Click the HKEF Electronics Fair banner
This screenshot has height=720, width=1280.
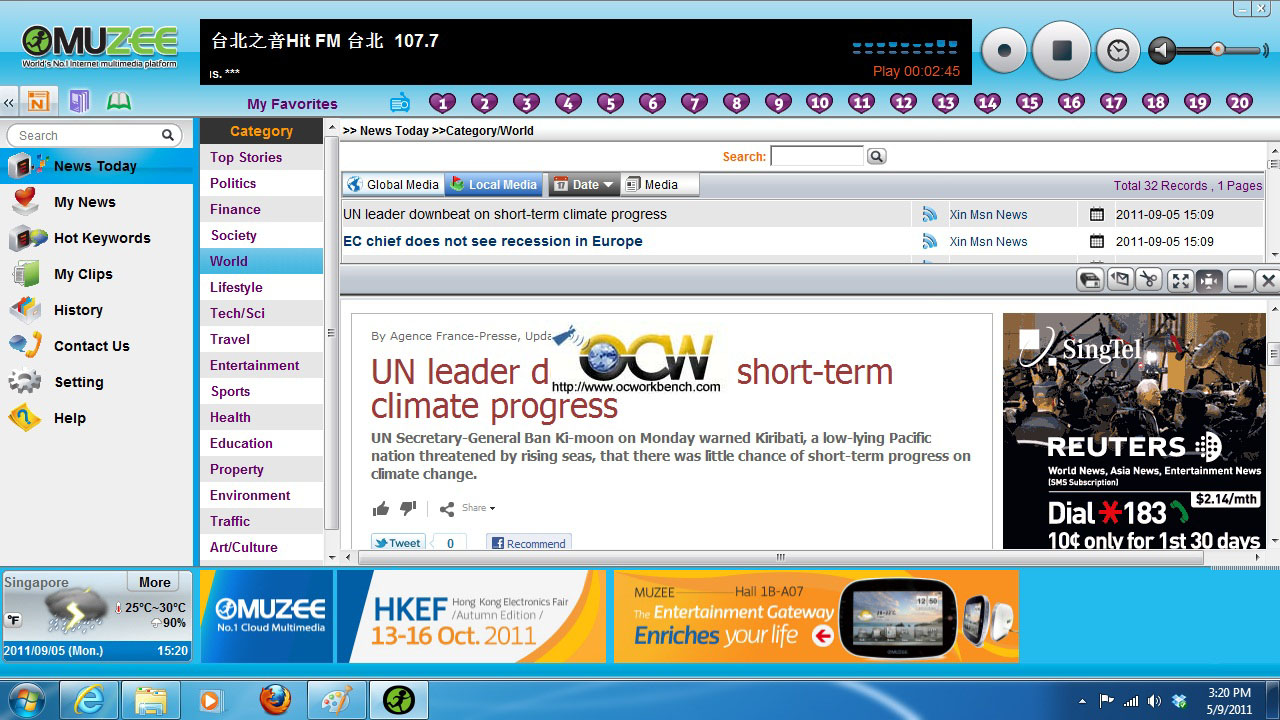pos(471,616)
